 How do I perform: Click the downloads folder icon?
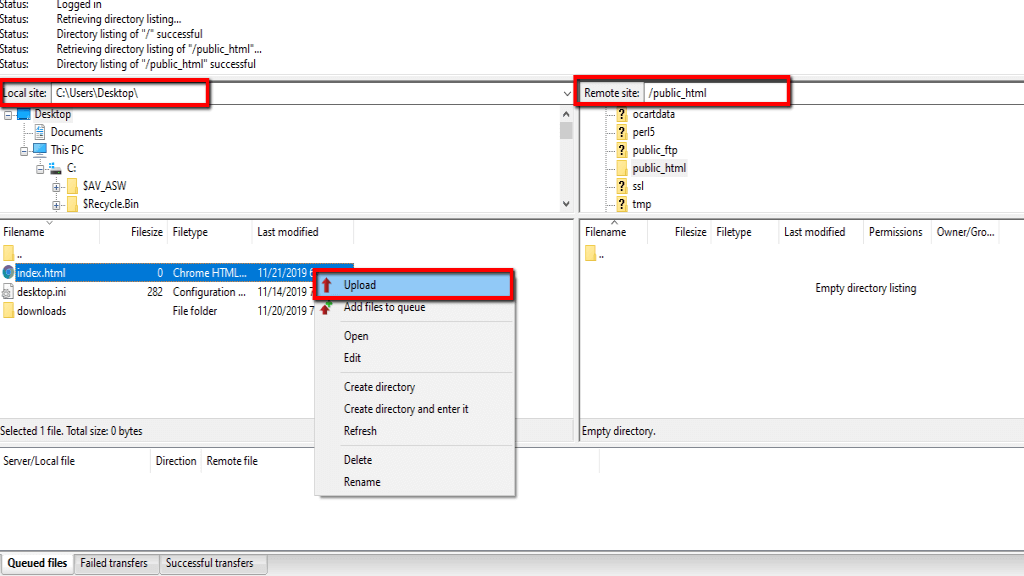coord(8,311)
